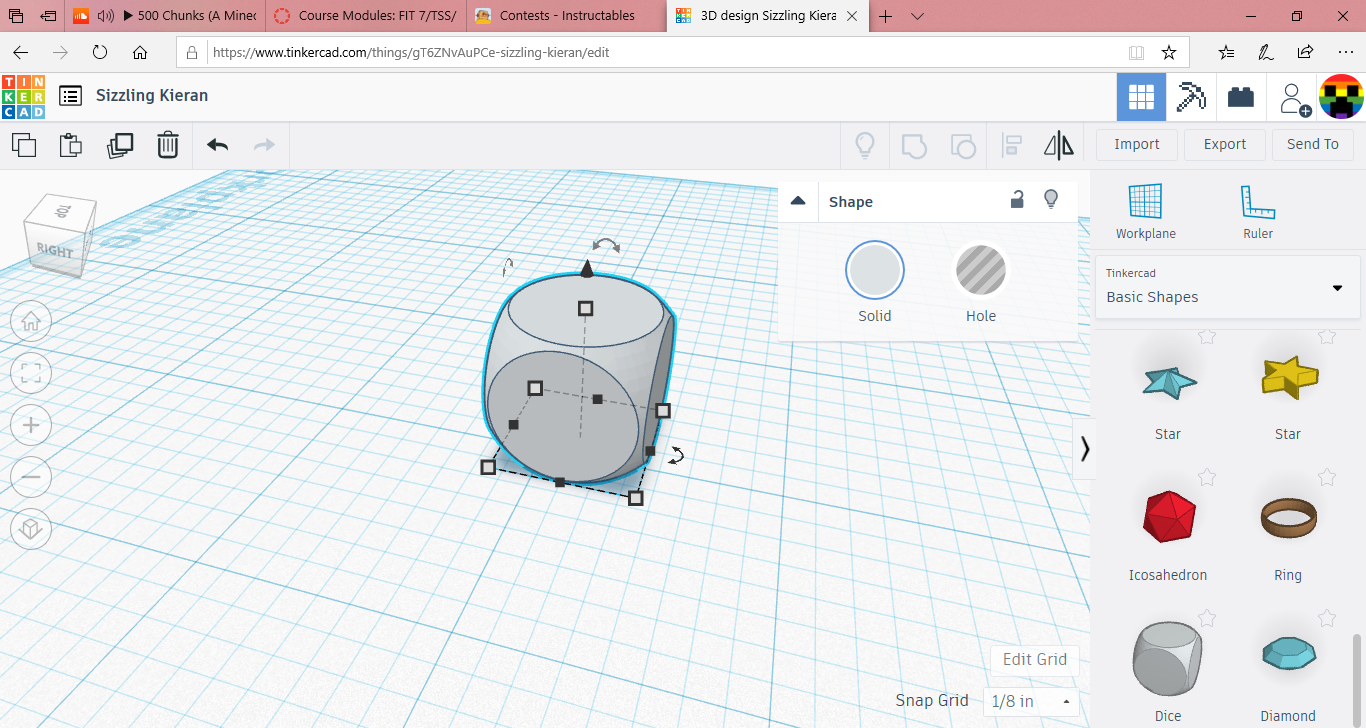
Task: Click the Show all lightbulb toolbar icon
Action: tap(865, 146)
